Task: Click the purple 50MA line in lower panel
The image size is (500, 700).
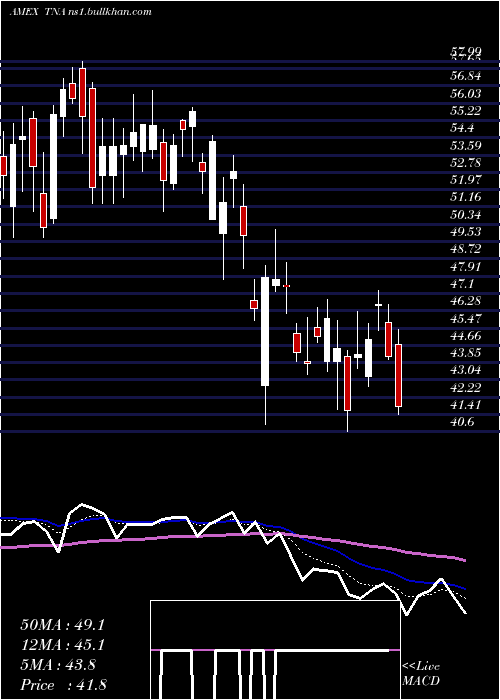Action: 232,535
